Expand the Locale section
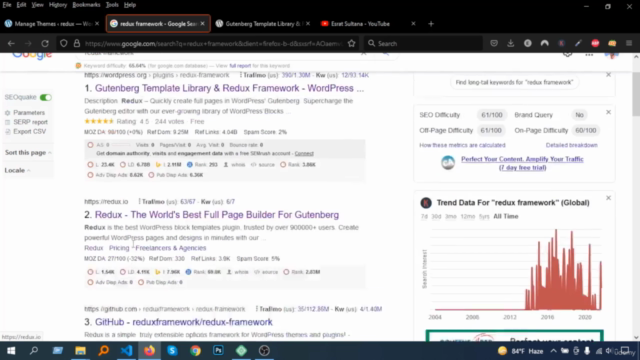The image size is (640, 360). 17,170
